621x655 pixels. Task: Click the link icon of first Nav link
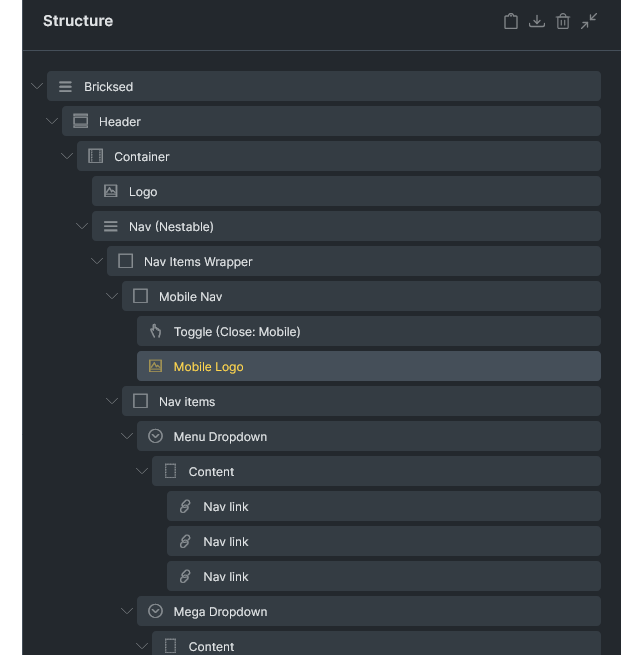(x=185, y=506)
